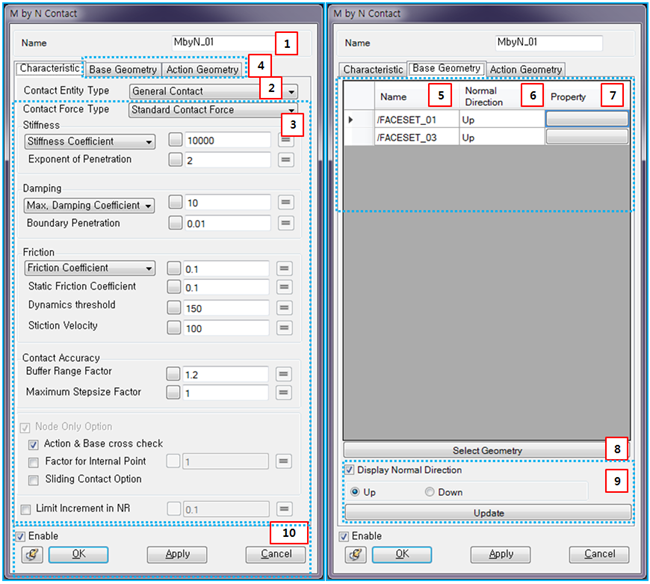Click the equals button for Static Friction Coefficient
This screenshot has height=584, width=650.
[284, 287]
